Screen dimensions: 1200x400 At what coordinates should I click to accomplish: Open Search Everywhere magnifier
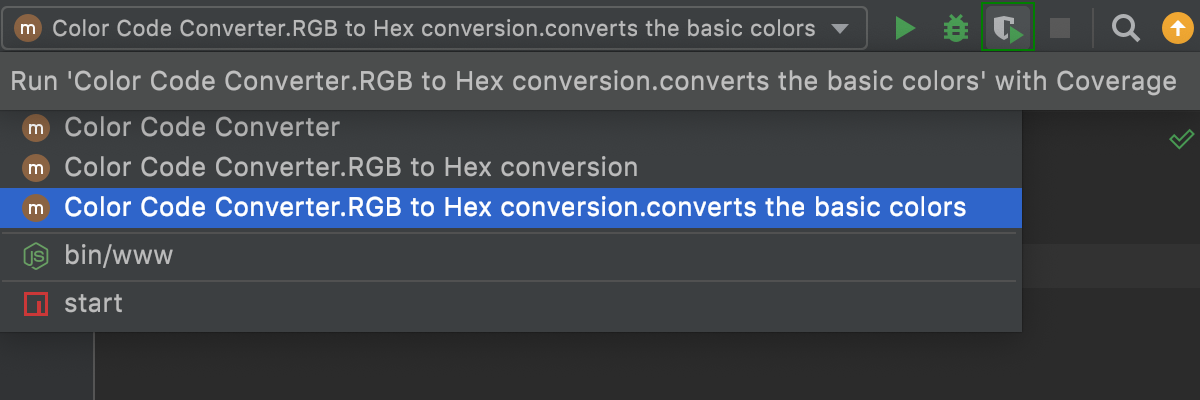(x=1126, y=29)
